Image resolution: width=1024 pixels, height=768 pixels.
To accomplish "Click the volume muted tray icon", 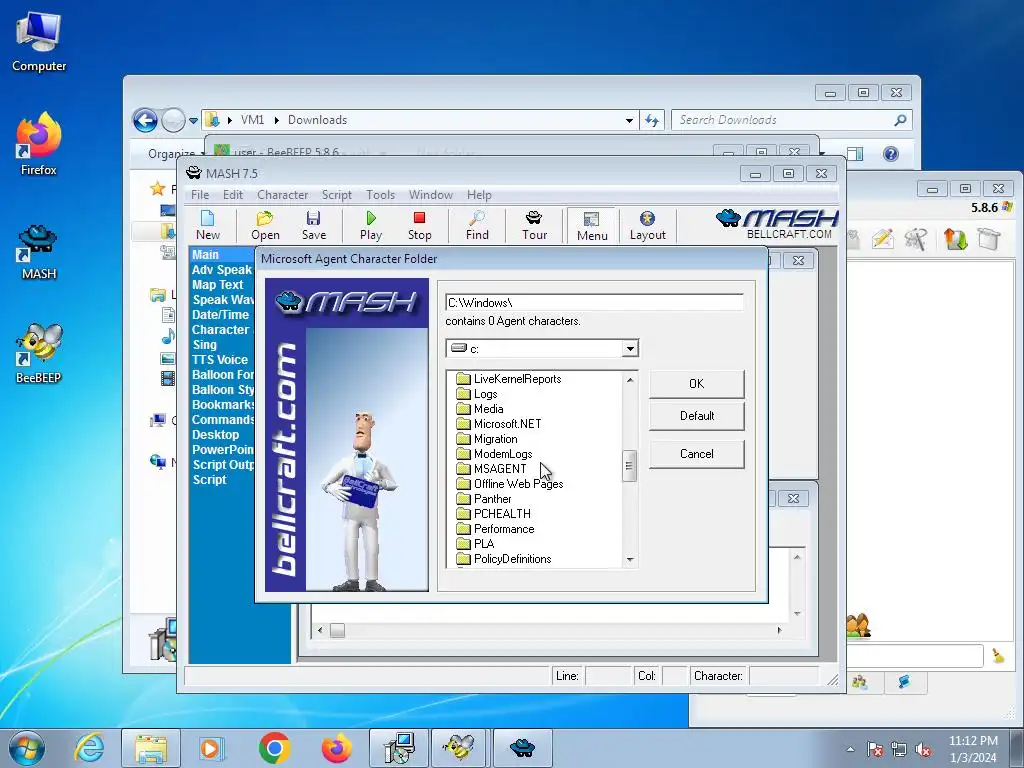I will tap(923, 750).
